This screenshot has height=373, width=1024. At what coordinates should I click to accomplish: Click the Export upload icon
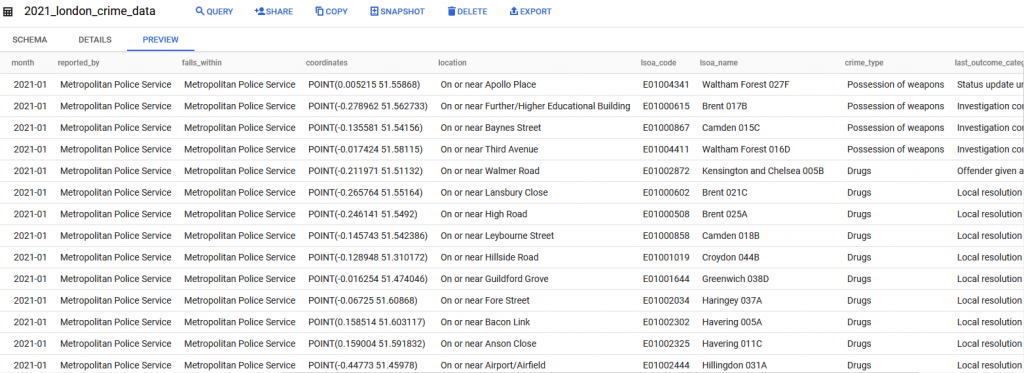[513, 11]
